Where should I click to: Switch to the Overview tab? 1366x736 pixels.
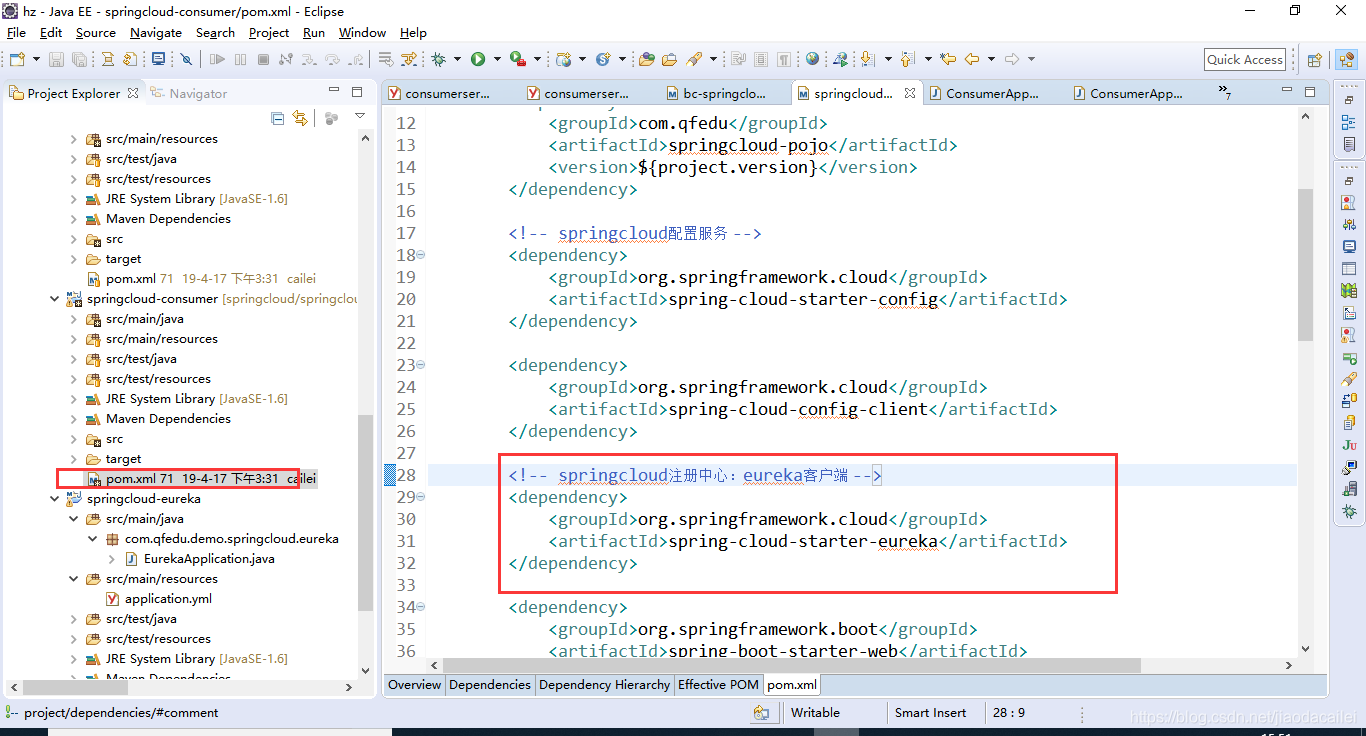[414, 685]
